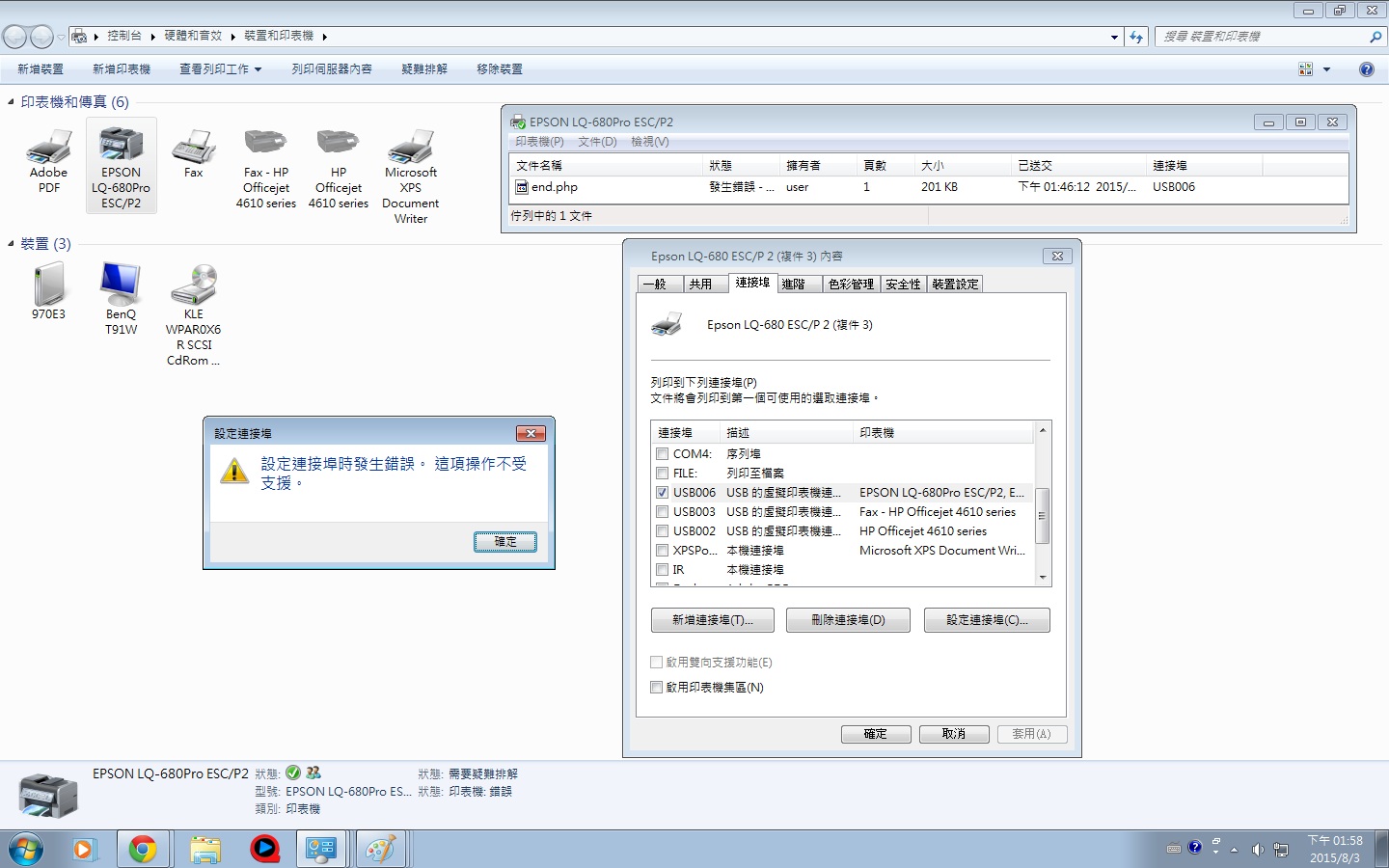Switch to the 裝置設定 tab
Viewport: 1389px width, 868px height.
tap(955, 284)
